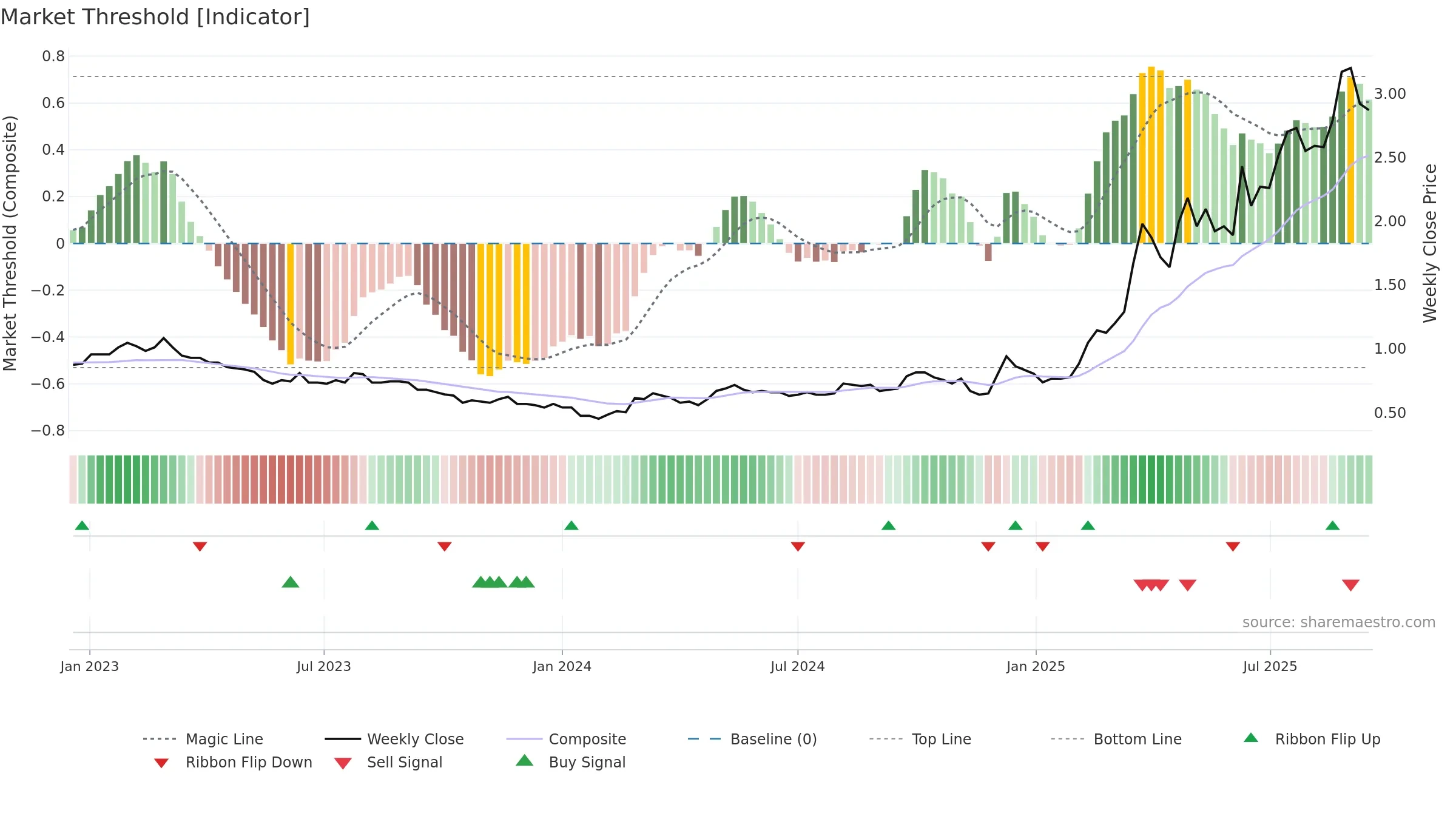The width and height of the screenshot is (1456, 819).
Task: Toggle the Weekly Close legend entry
Action: coord(394,739)
